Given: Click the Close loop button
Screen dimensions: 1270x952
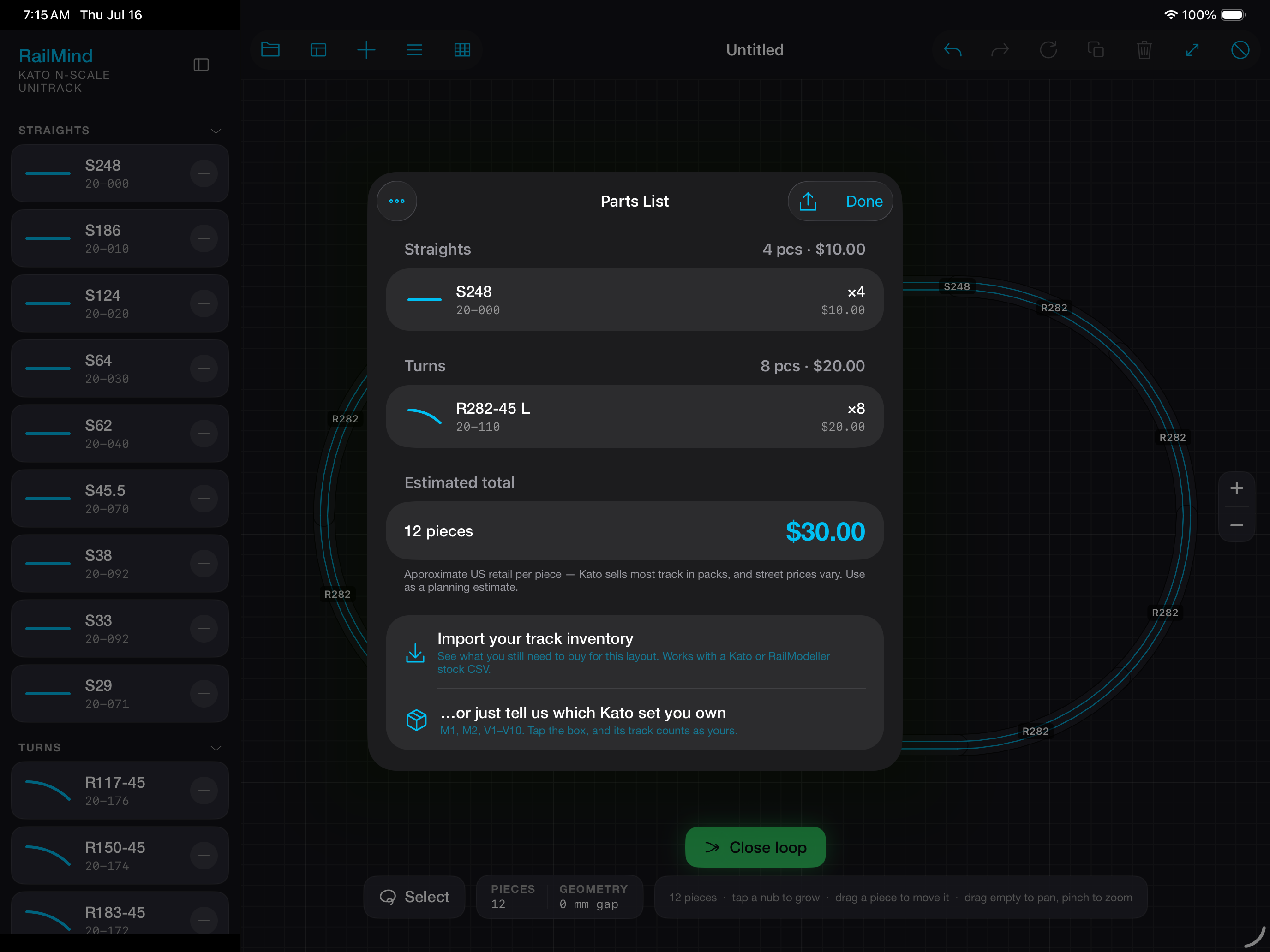Looking at the screenshot, I should 755,847.
